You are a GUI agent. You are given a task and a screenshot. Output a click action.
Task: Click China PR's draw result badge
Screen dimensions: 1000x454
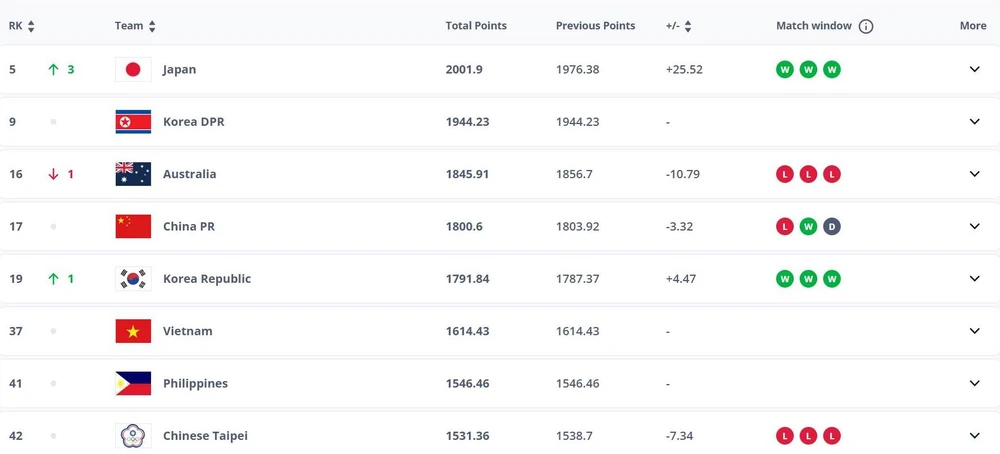coord(832,226)
